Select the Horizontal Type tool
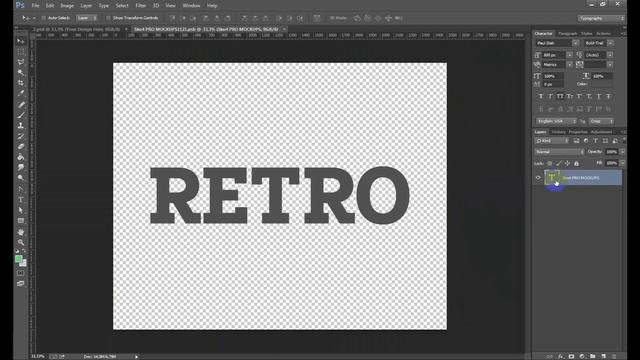Screen dimensions: 640x360 click(x=21, y=200)
